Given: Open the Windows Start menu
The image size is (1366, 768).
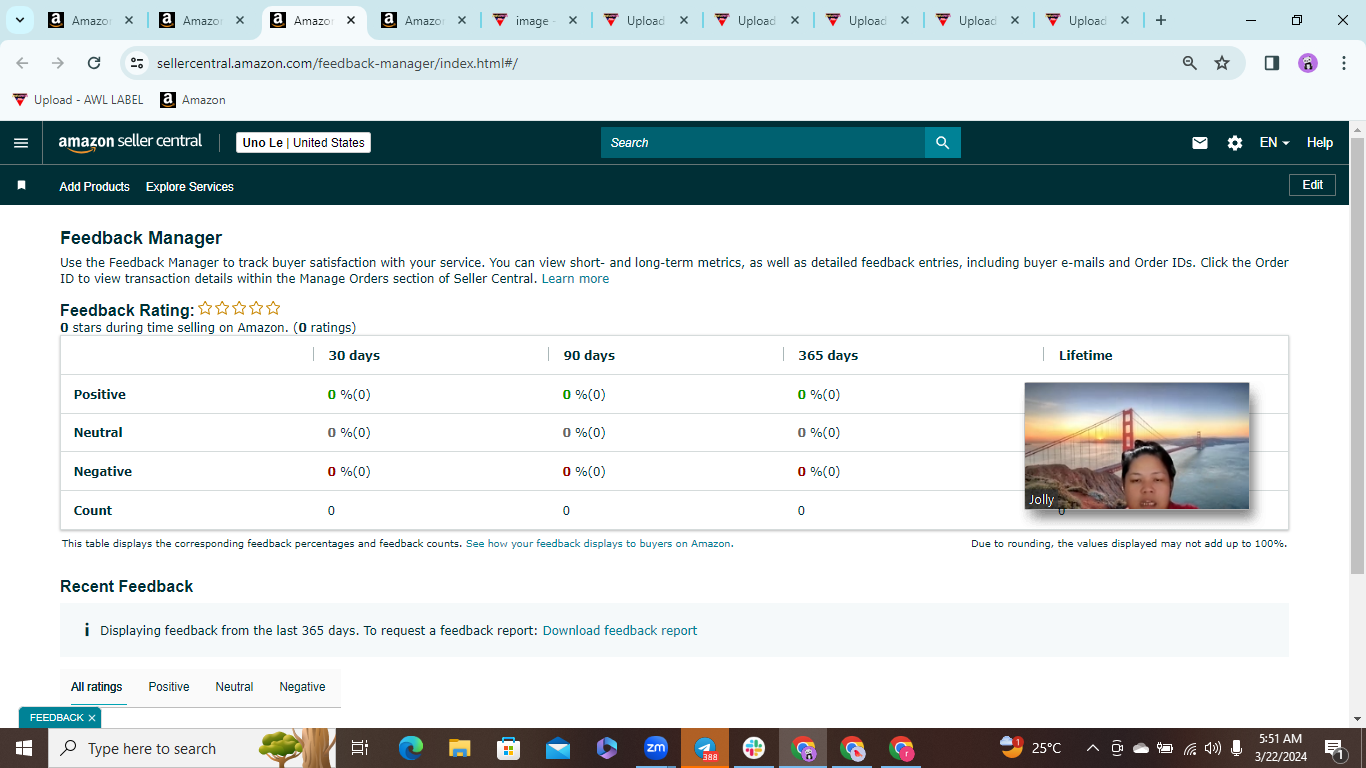Looking at the screenshot, I should click(x=24, y=748).
